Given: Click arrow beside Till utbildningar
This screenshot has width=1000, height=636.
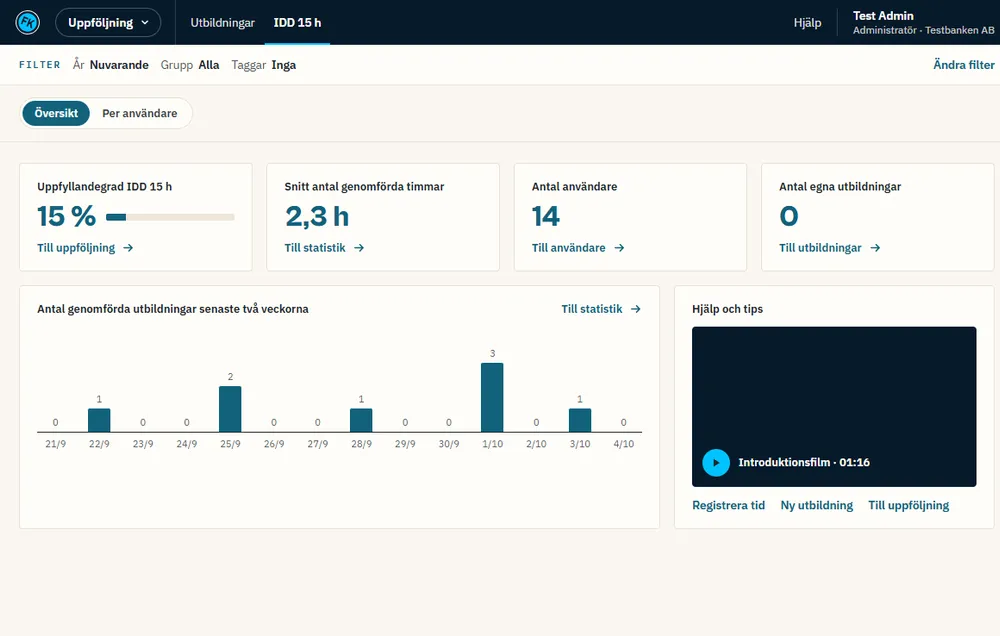Looking at the screenshot, I should click(875, 248).
